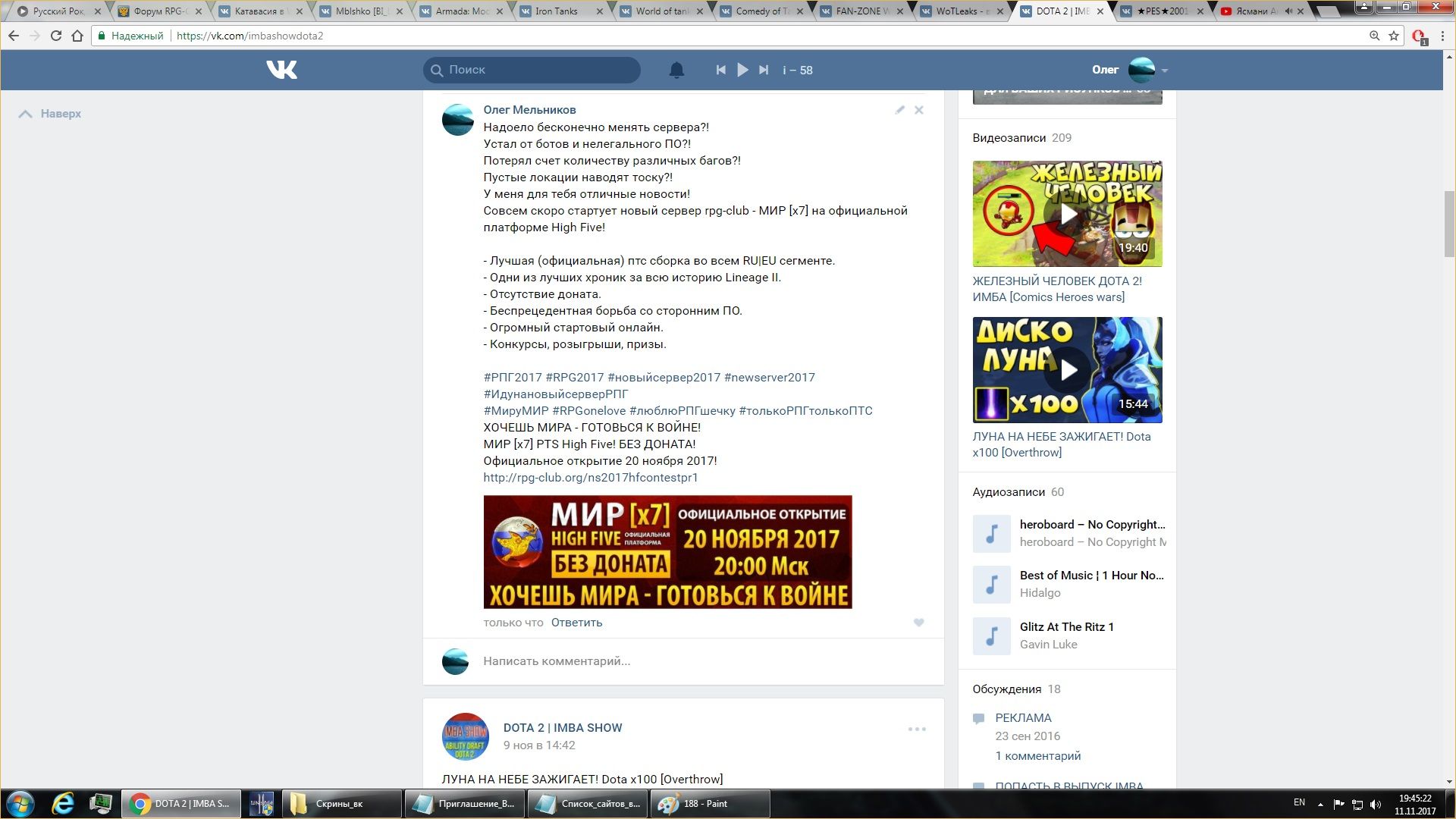Open the РЕКЛАМА discussion topic
This screenshot has width=1456, height=819.
(x=1023, y=718)
